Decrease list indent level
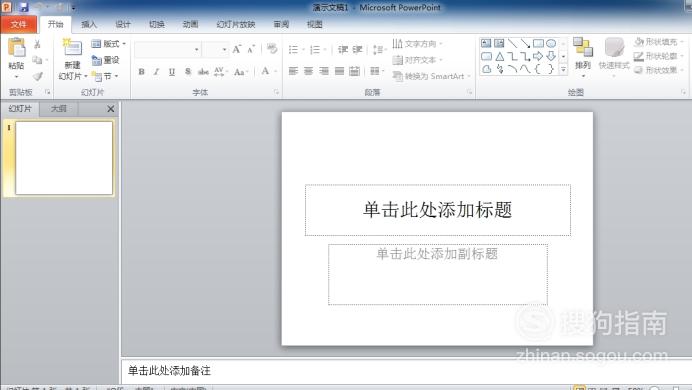 343,49
